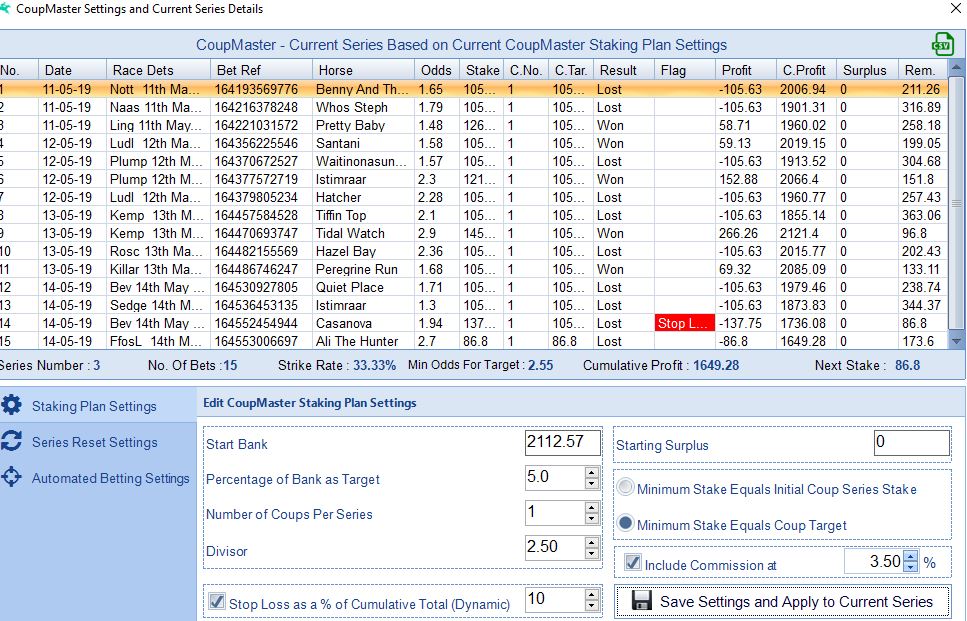Select Minimum Stake Equals Coup Target
967x621 pixels.
[x=625, y=524]
